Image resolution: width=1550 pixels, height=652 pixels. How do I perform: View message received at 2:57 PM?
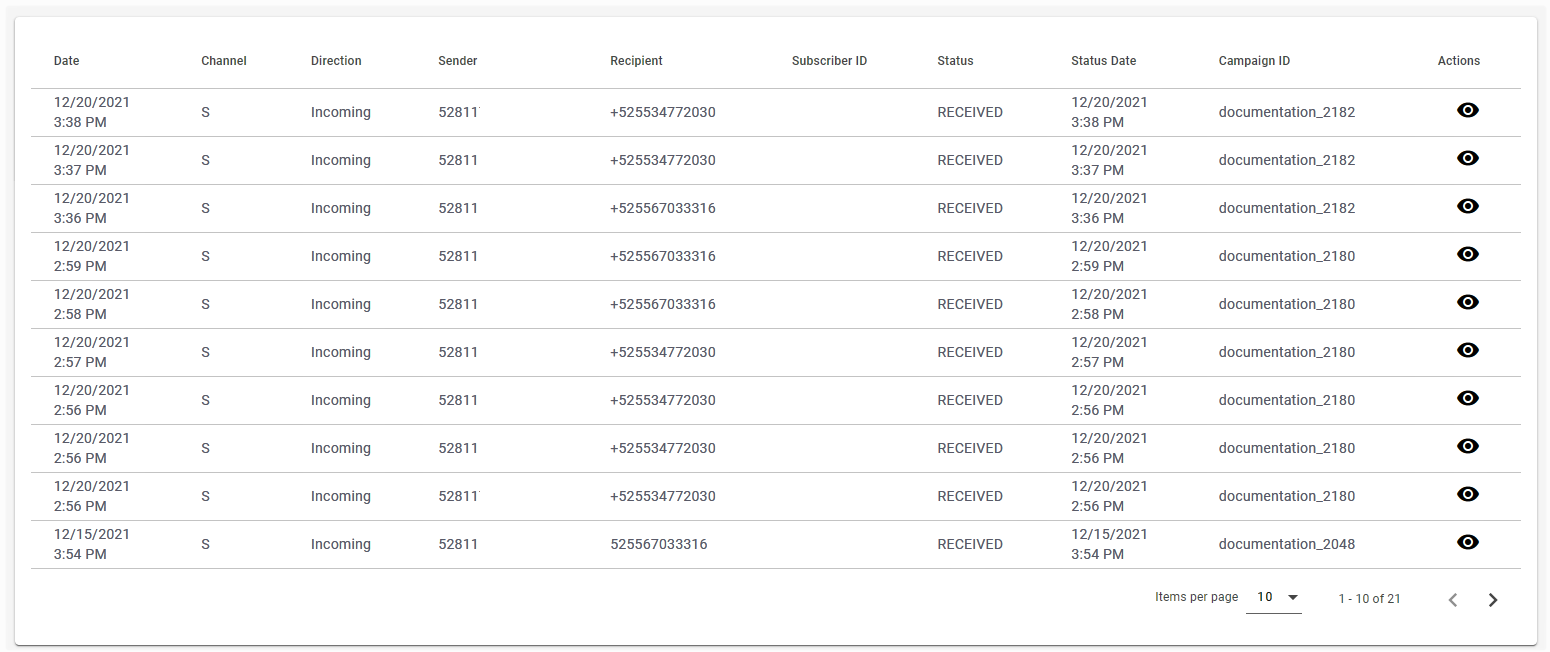pos(1467,350)
